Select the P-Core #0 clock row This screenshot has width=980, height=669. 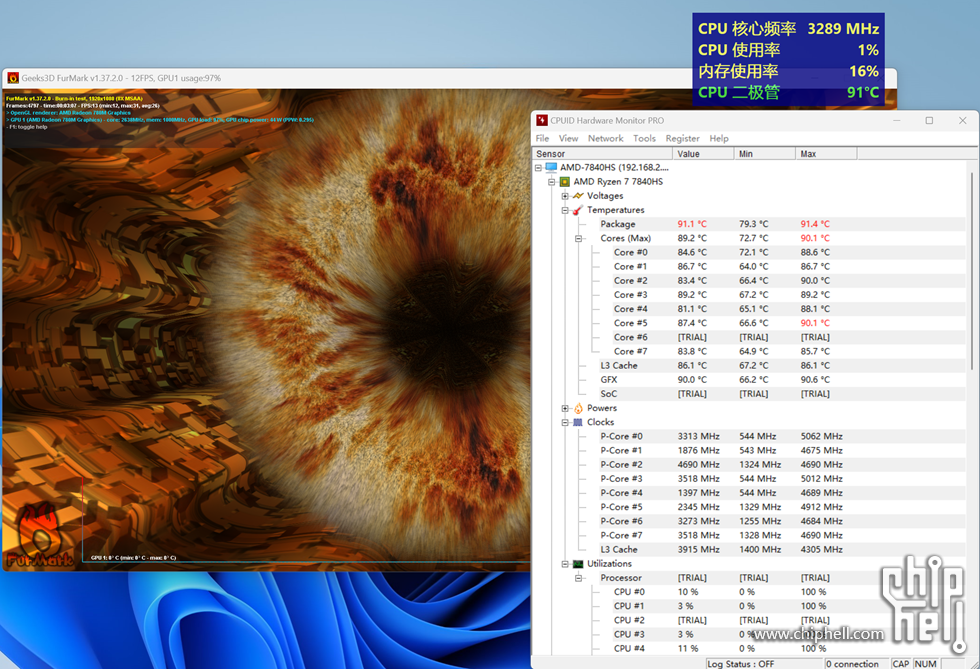pyautogui.click(x=749, y=436)
